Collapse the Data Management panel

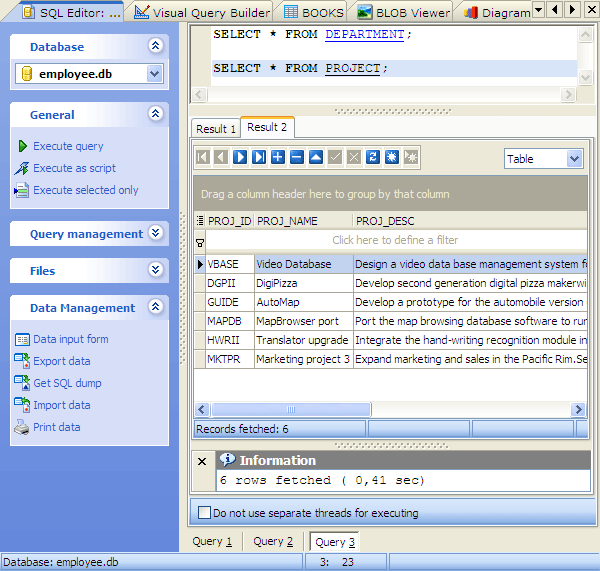155,307
